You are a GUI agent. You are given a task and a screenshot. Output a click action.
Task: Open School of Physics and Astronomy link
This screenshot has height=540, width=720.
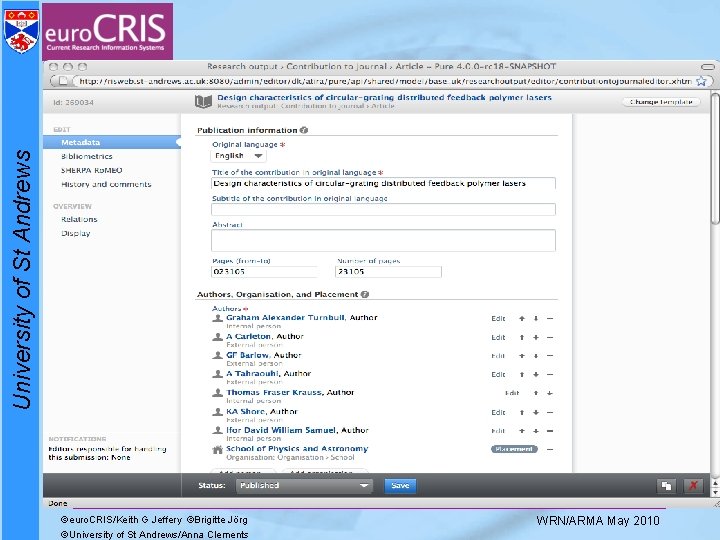click(297, 449)
